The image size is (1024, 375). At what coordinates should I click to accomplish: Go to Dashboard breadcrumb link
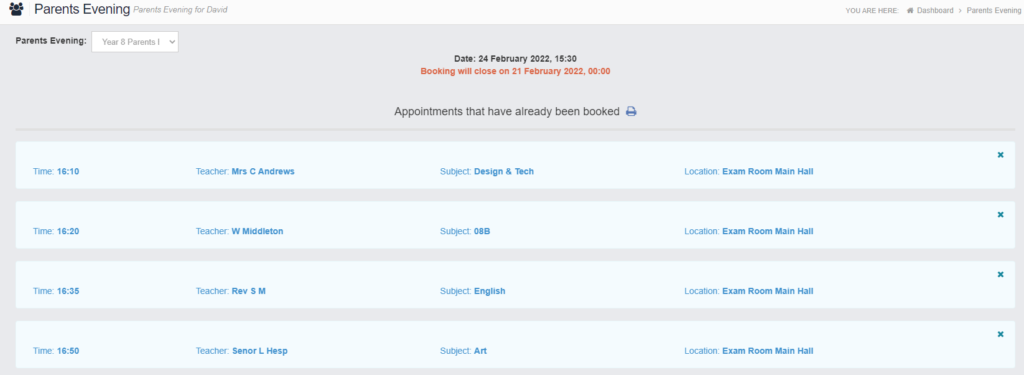(935, 10)
